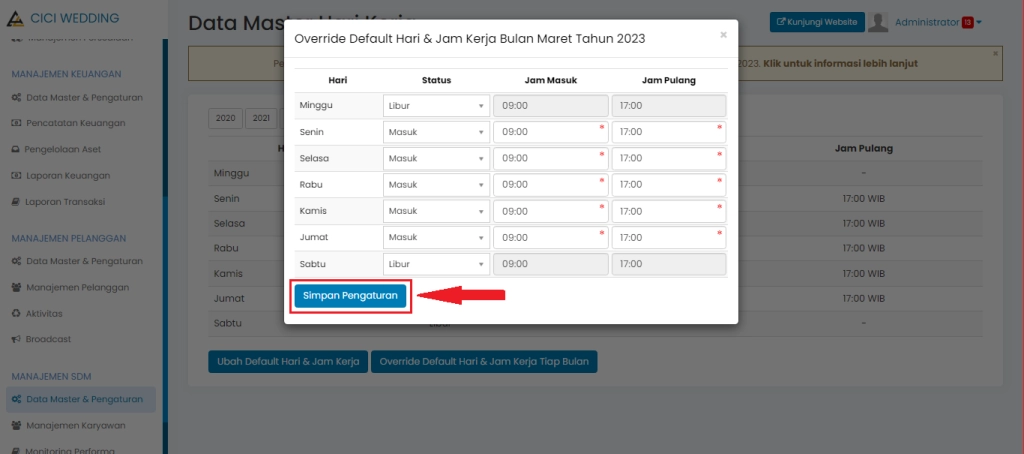Open Broadcast in the sidebar

48,339
